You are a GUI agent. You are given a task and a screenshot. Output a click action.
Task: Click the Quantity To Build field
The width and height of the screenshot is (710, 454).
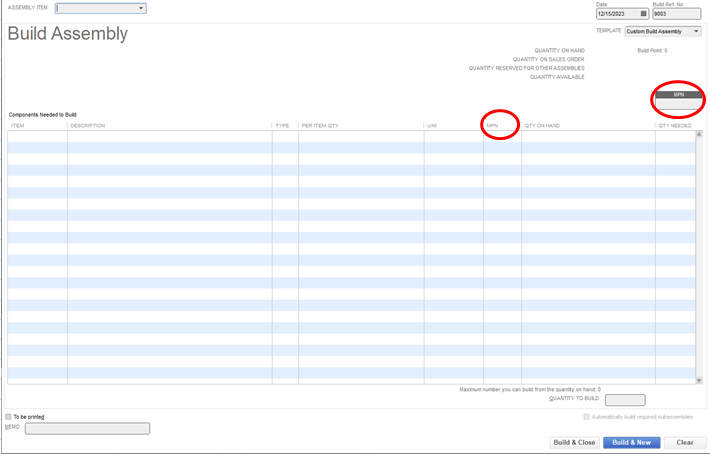click(625, 400)
